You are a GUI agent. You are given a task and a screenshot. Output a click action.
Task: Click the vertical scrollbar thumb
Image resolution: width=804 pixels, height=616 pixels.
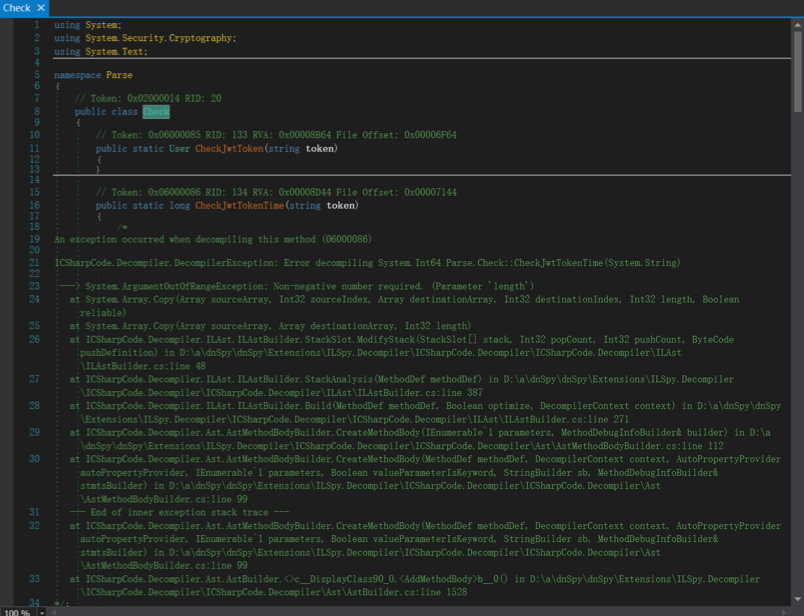798,72
